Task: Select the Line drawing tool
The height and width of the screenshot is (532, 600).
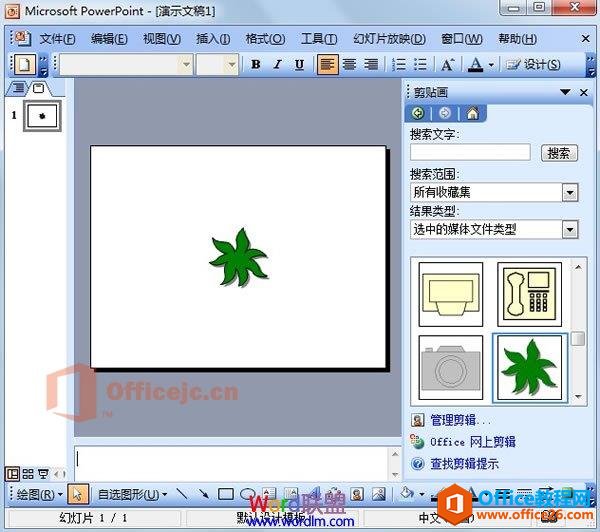Action: [182, 494]
